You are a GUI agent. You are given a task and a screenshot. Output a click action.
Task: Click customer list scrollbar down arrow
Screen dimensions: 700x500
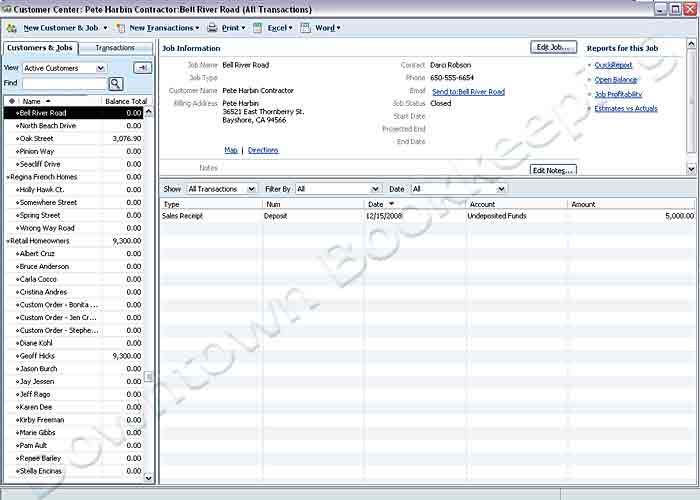click(149, 478)
